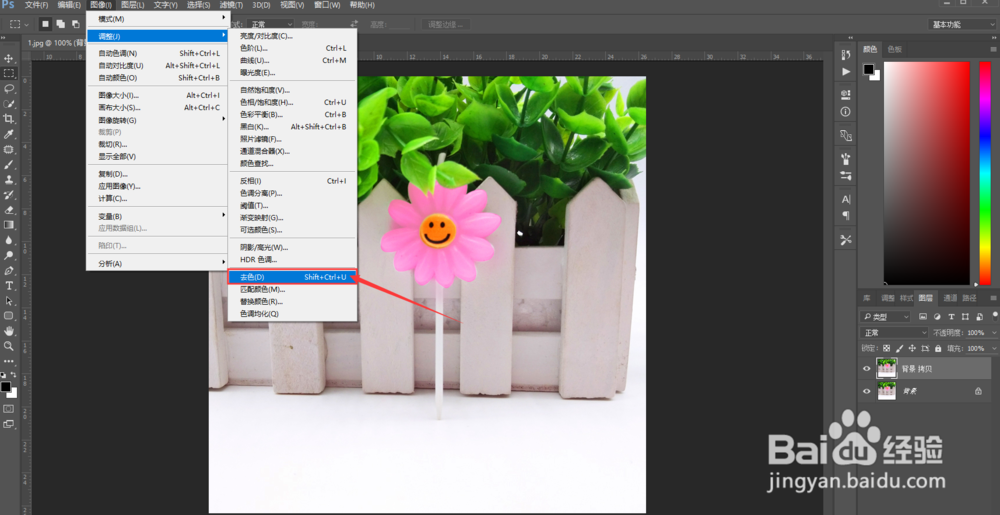The width and height of the screenshot is (1000, 515).
Task: Open the 滤镜(T) menu
Action: (231, 5)
